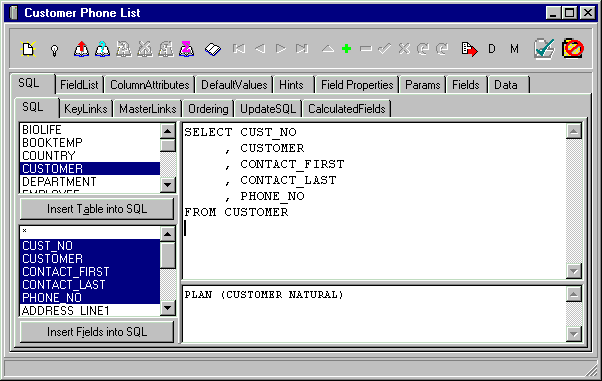Click the open book icon with blue edge
This screenshot has width=602, height=381.
point(213,49)
